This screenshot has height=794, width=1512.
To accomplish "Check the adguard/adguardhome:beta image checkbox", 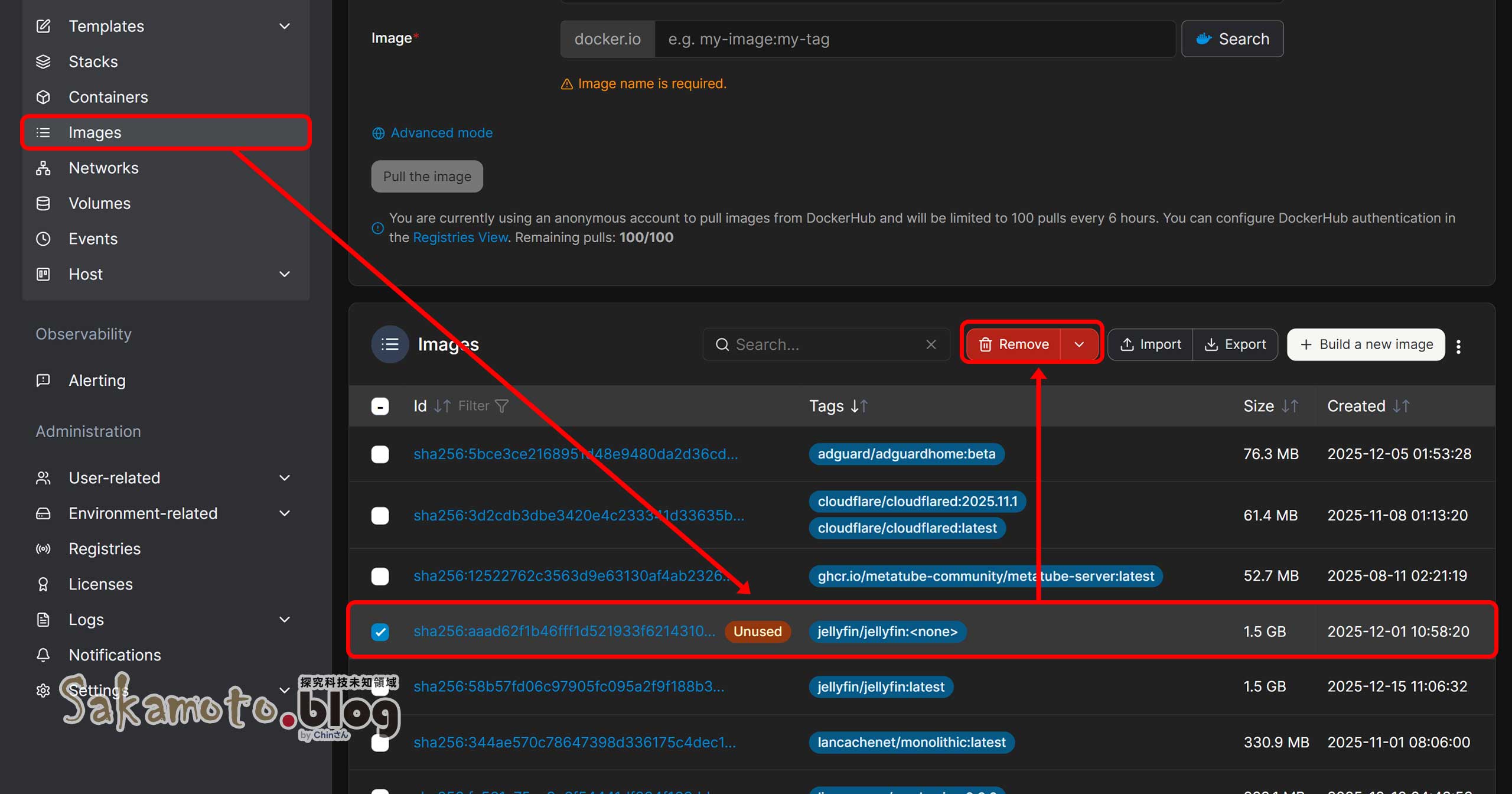I will (x=380, y=454).
